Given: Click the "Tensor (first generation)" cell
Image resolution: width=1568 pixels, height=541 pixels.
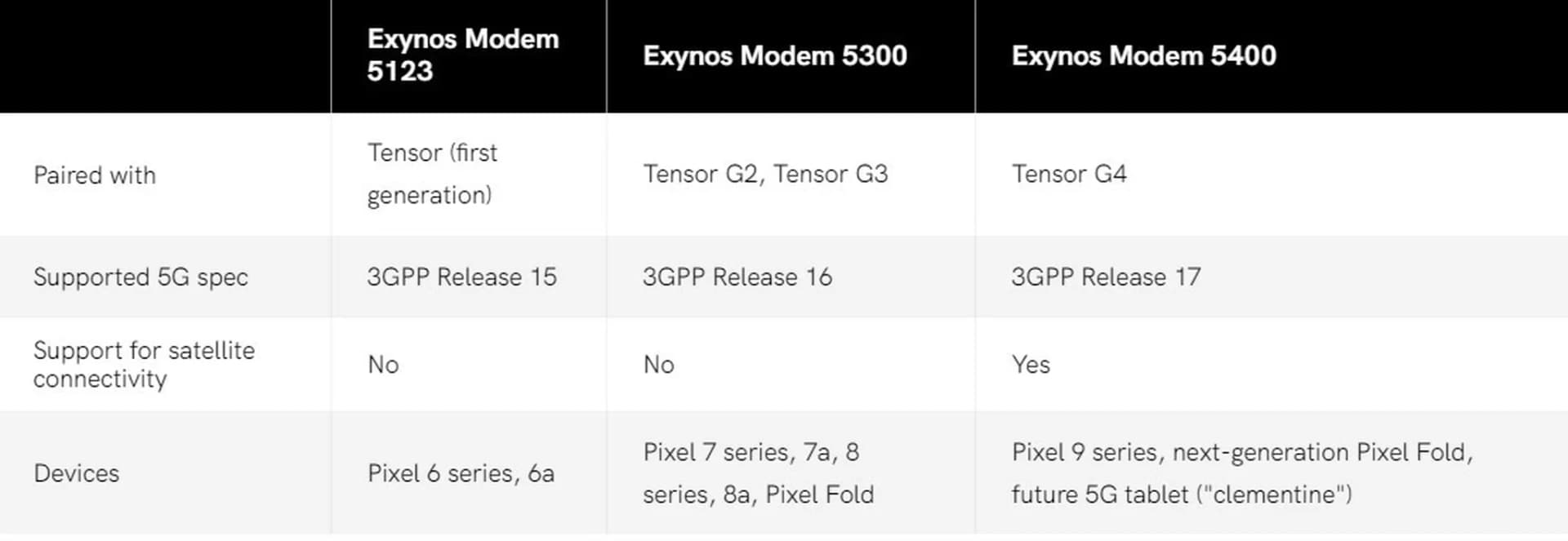Looking at the screenshot, I should [x=432, y=174].
